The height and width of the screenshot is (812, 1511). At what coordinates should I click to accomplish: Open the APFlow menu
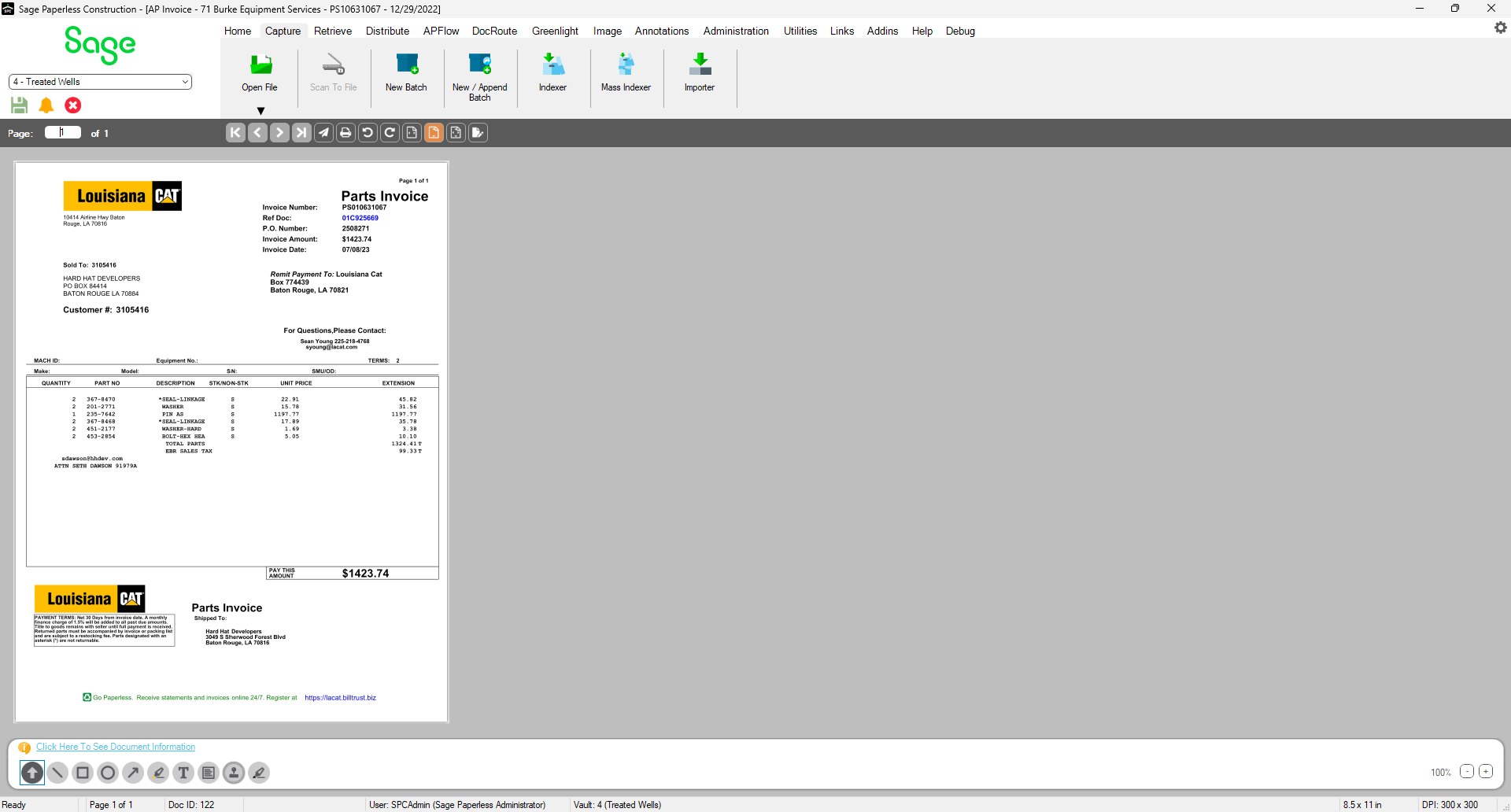point(441,31)
